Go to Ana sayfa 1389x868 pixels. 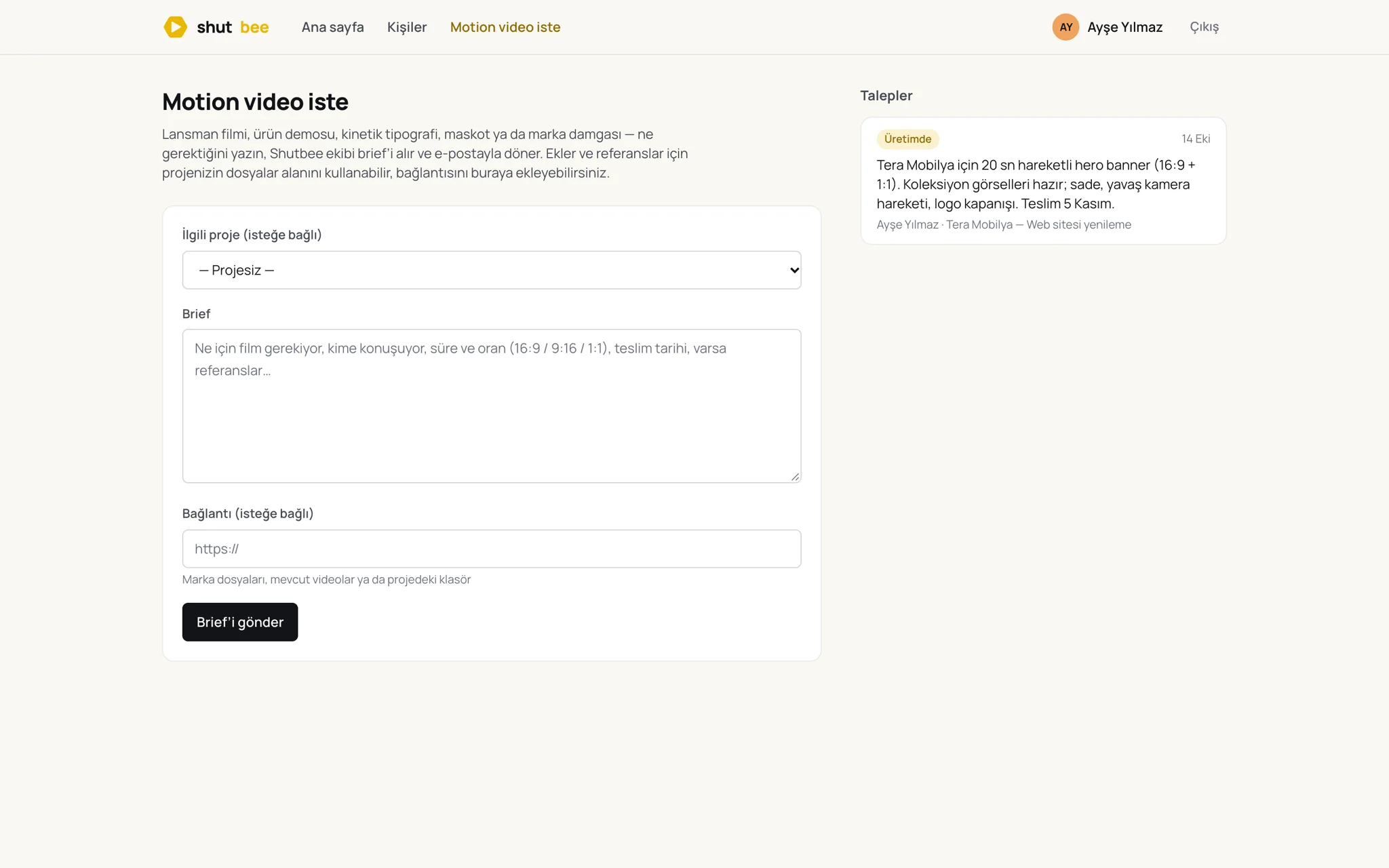point(332,27)
